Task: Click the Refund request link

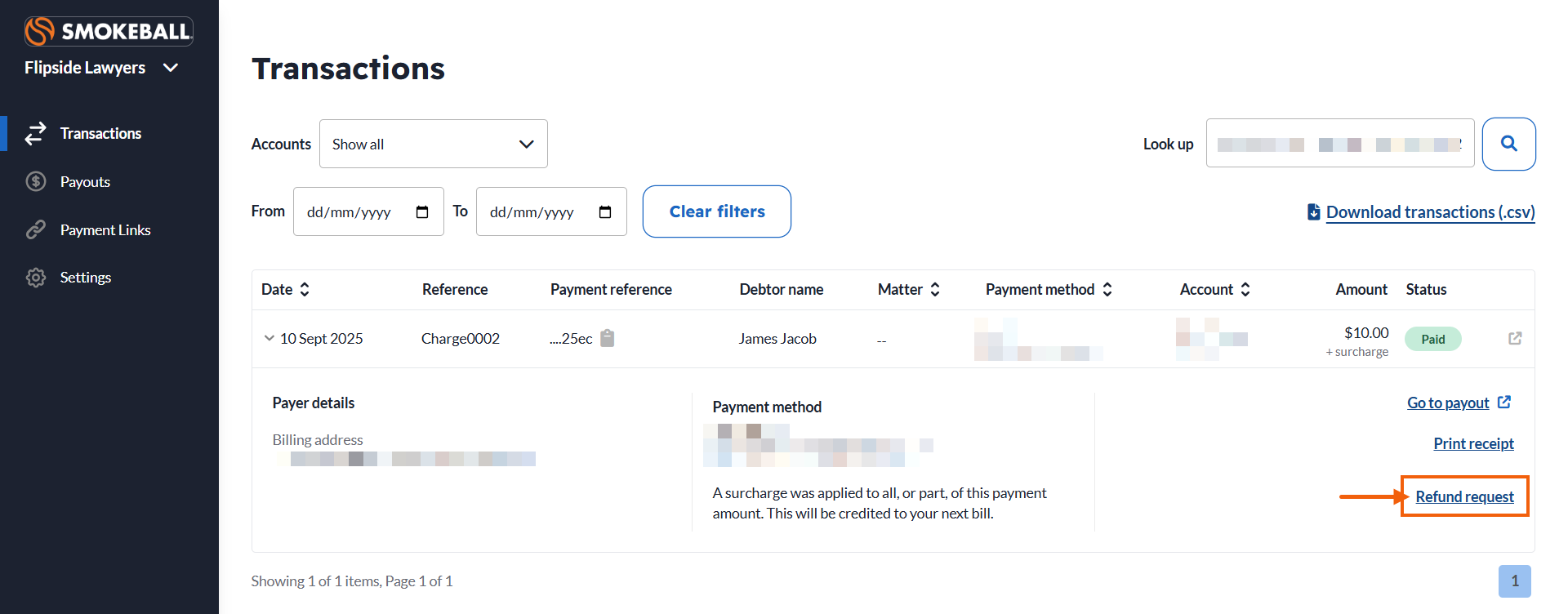Action: coord(1464,496)
